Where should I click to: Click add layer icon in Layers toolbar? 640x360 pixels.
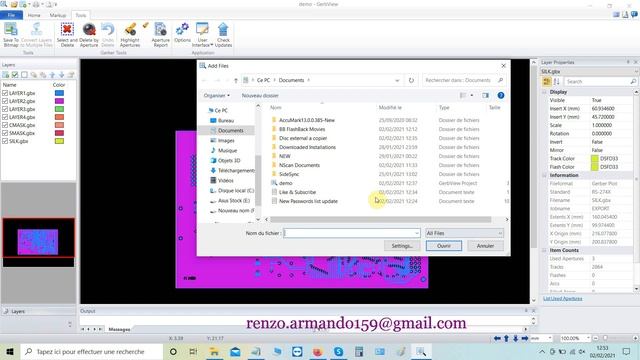[6, 75]
